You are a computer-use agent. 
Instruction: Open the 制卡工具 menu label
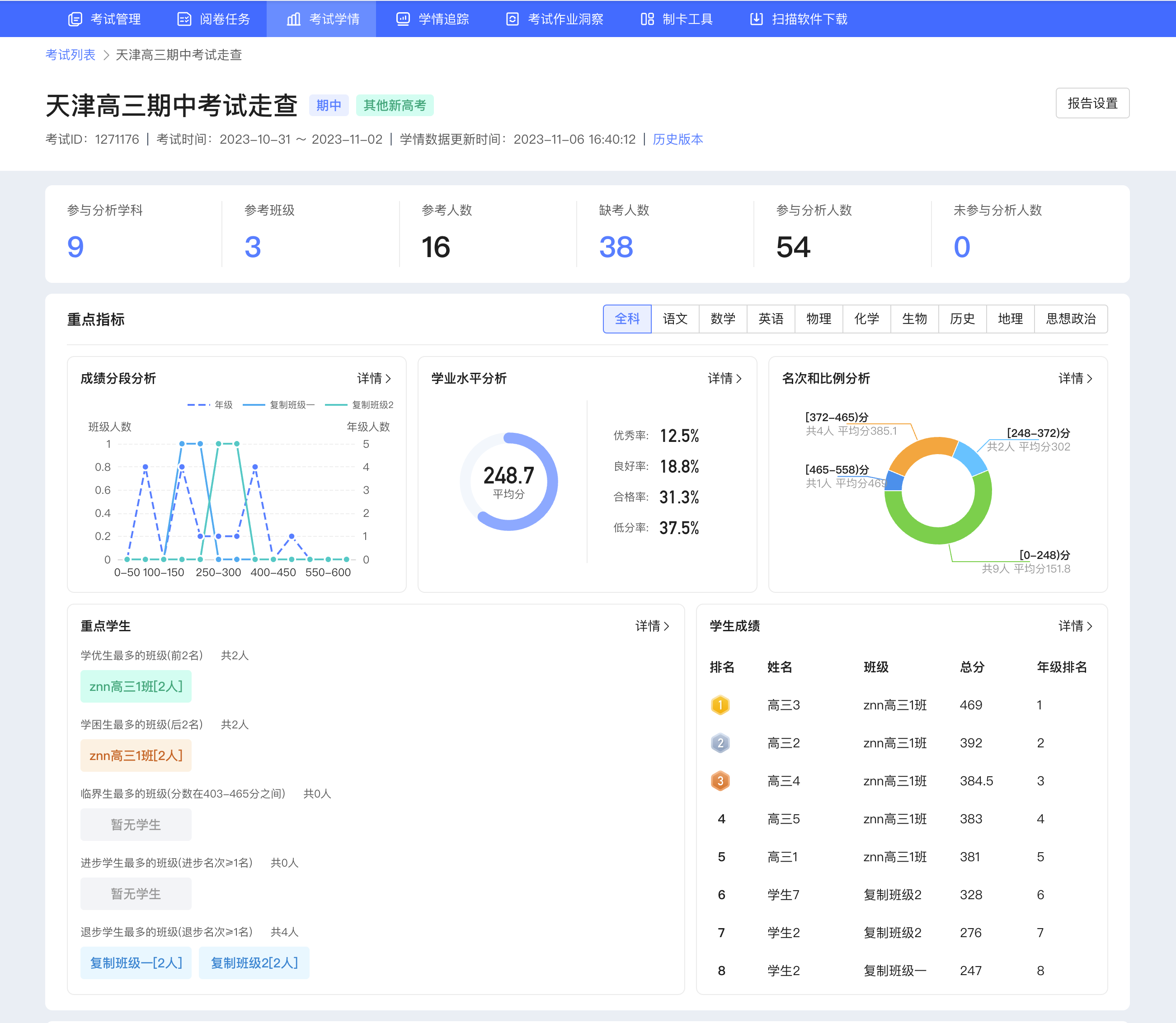(687, 19)
